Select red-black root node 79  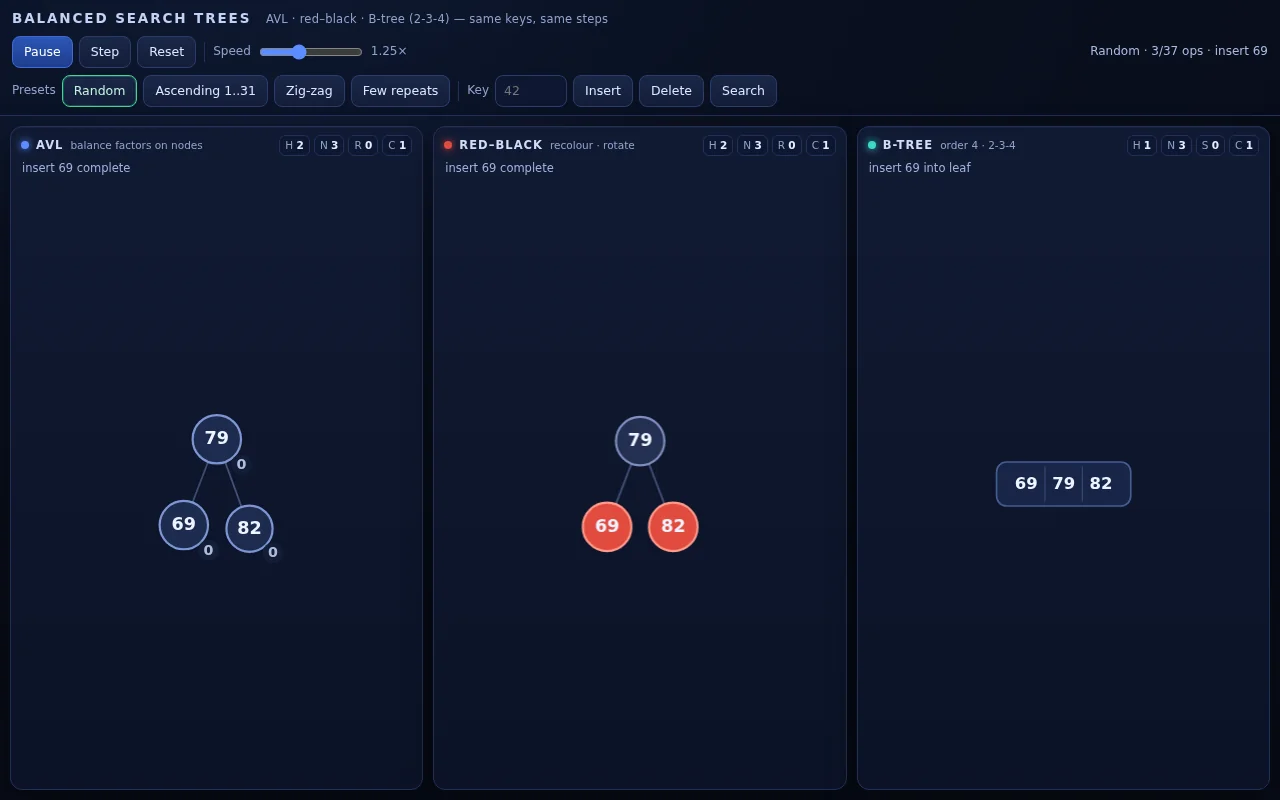click(640, 441)
